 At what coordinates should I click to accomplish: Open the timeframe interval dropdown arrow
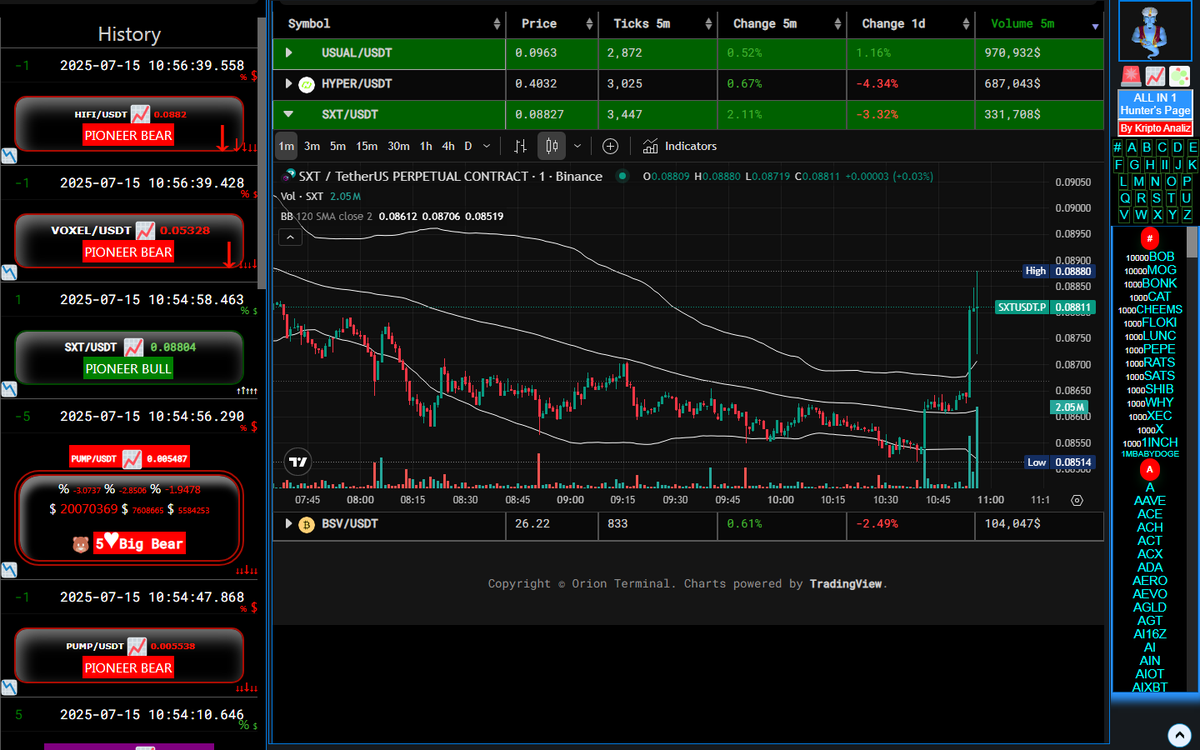click(x=487, y=146)
